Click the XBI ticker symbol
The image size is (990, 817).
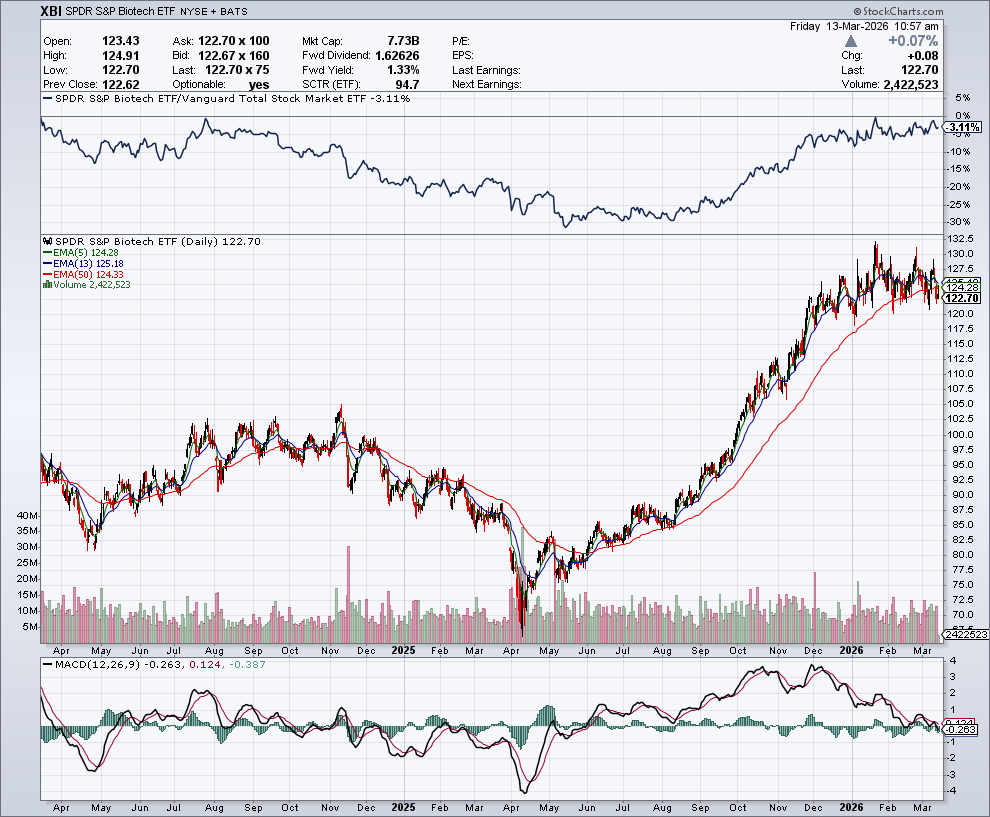pos(51,11)
